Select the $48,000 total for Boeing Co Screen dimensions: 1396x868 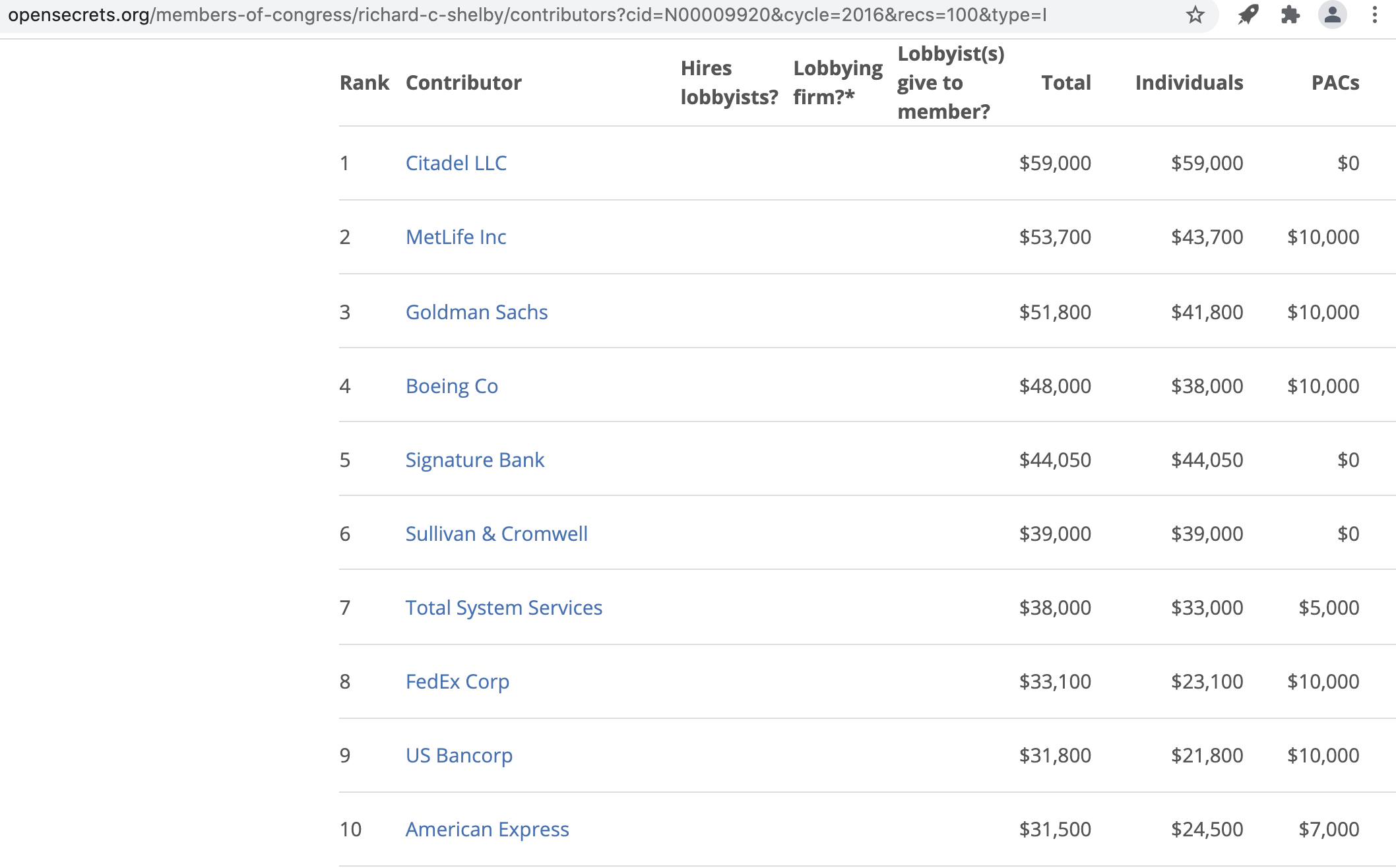pyautogui.click(x=1055, y=386)
